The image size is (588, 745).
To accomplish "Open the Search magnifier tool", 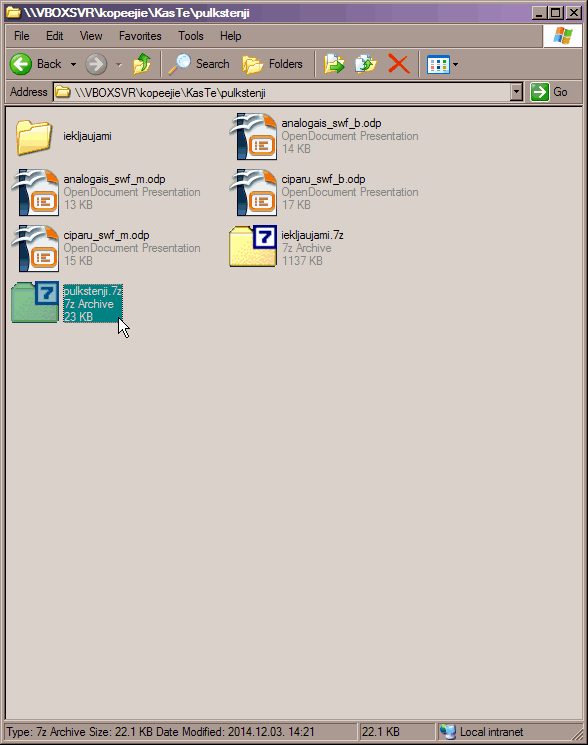I will [x=199, y=64].
